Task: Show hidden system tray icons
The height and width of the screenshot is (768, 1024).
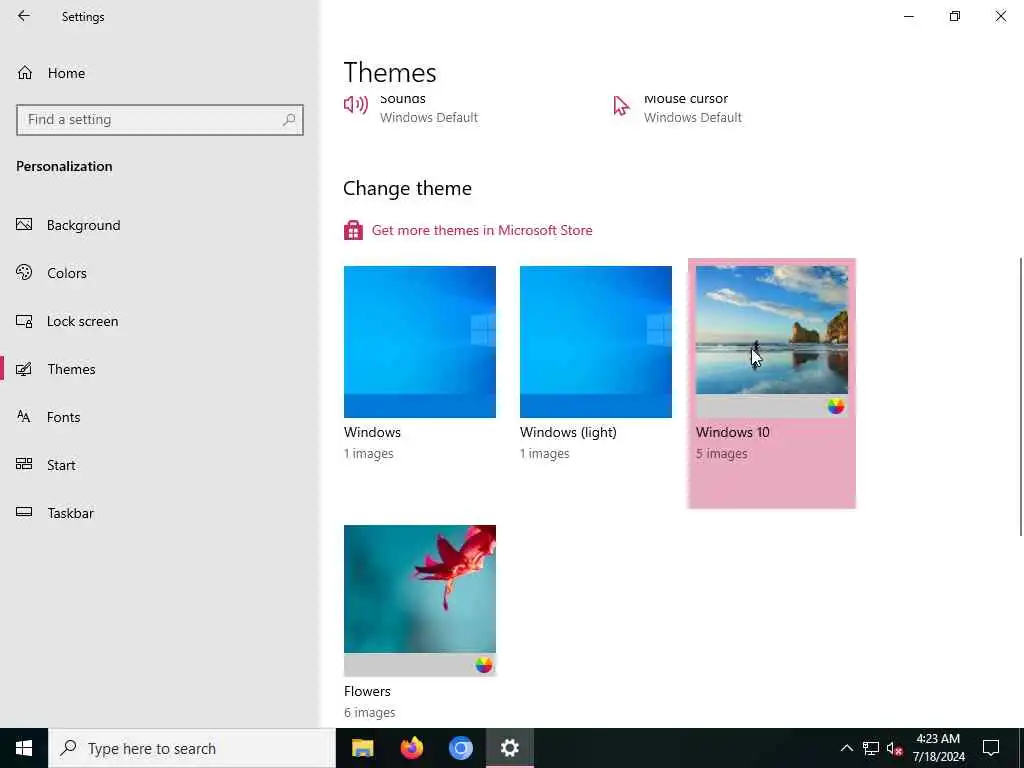Action: click(x=846, y=748)
